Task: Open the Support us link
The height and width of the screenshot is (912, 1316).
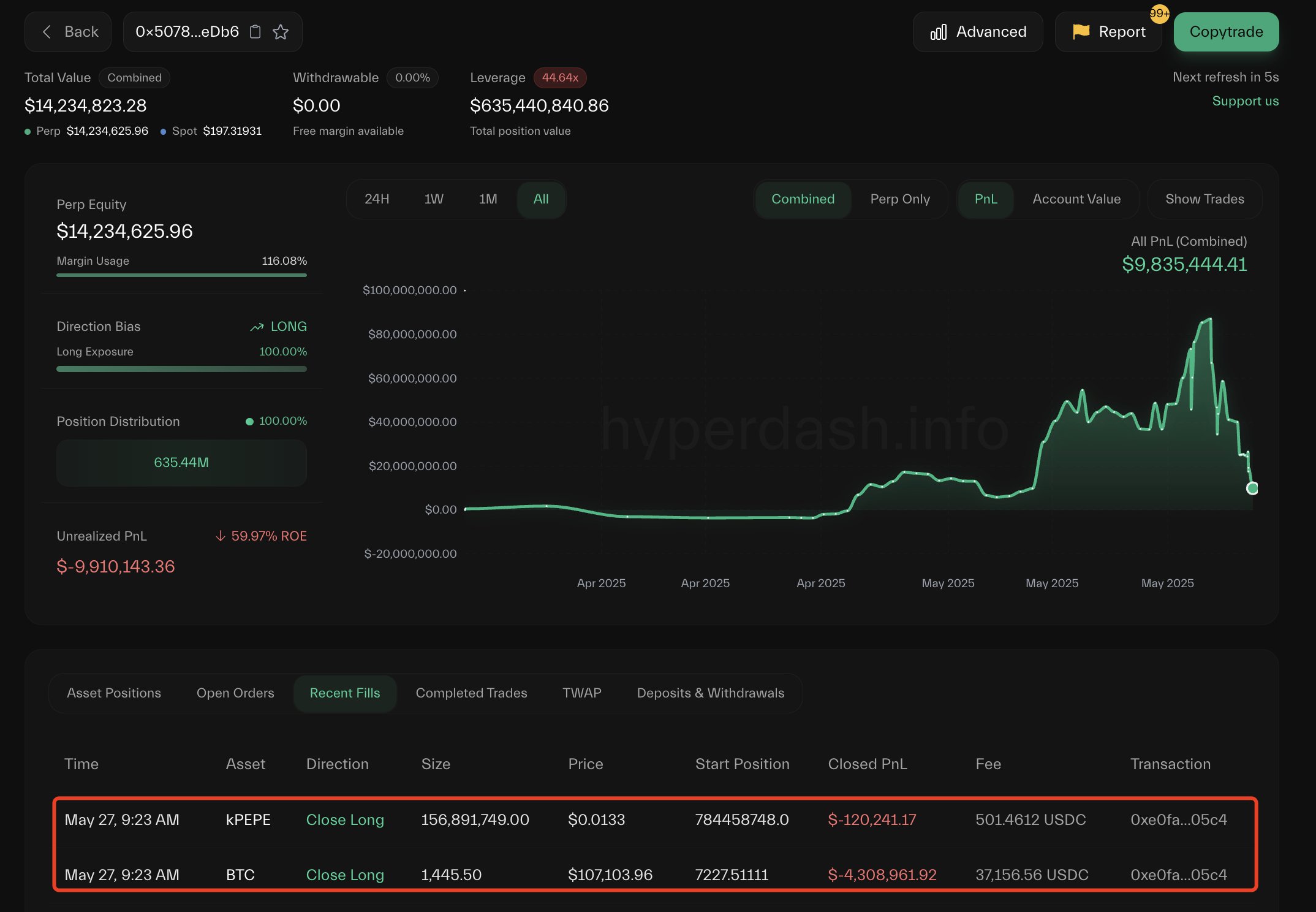Action: coord(1245,101)
